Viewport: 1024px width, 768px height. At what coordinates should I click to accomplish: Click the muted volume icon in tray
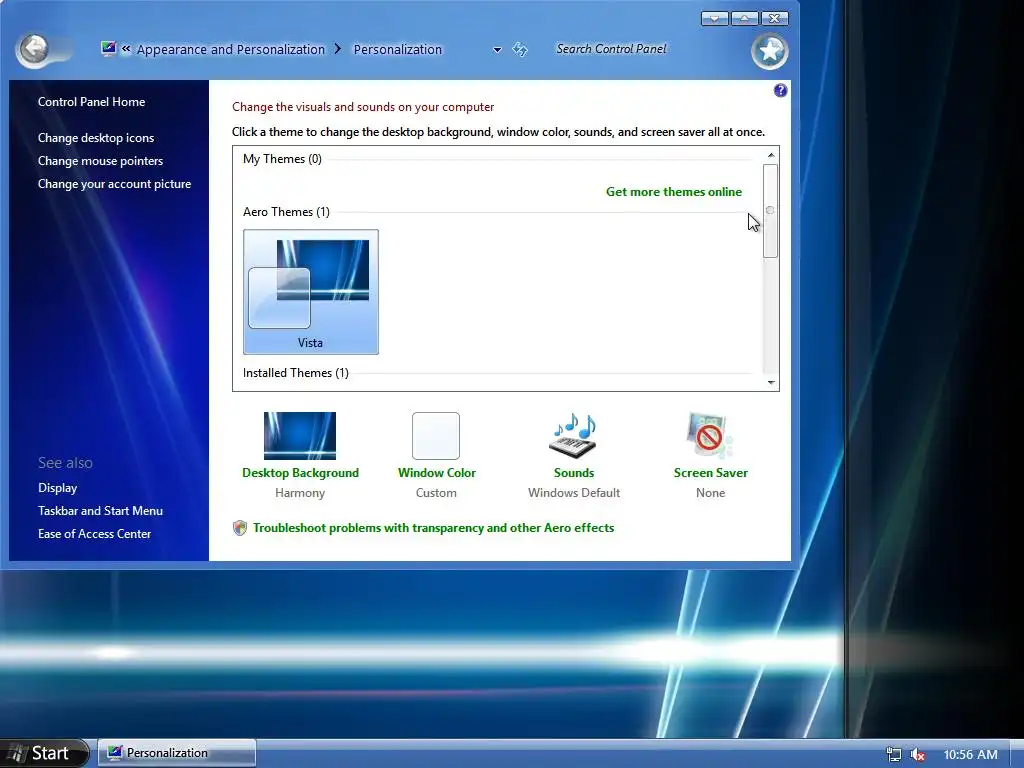coord(918,754)
